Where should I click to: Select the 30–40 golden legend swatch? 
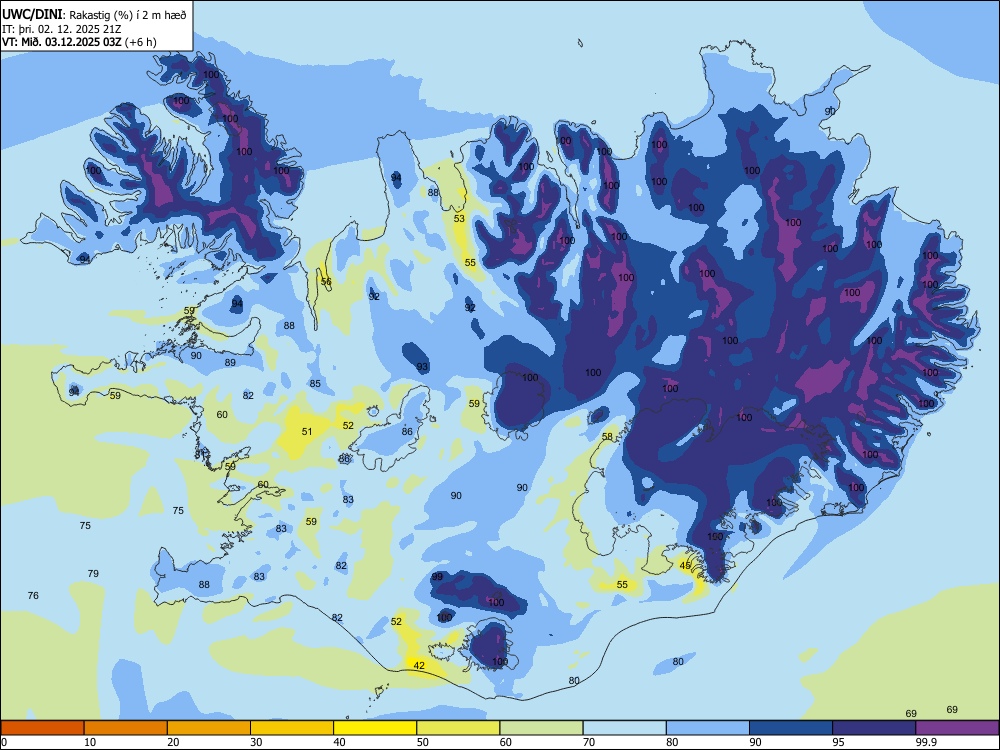pos(292,728)
